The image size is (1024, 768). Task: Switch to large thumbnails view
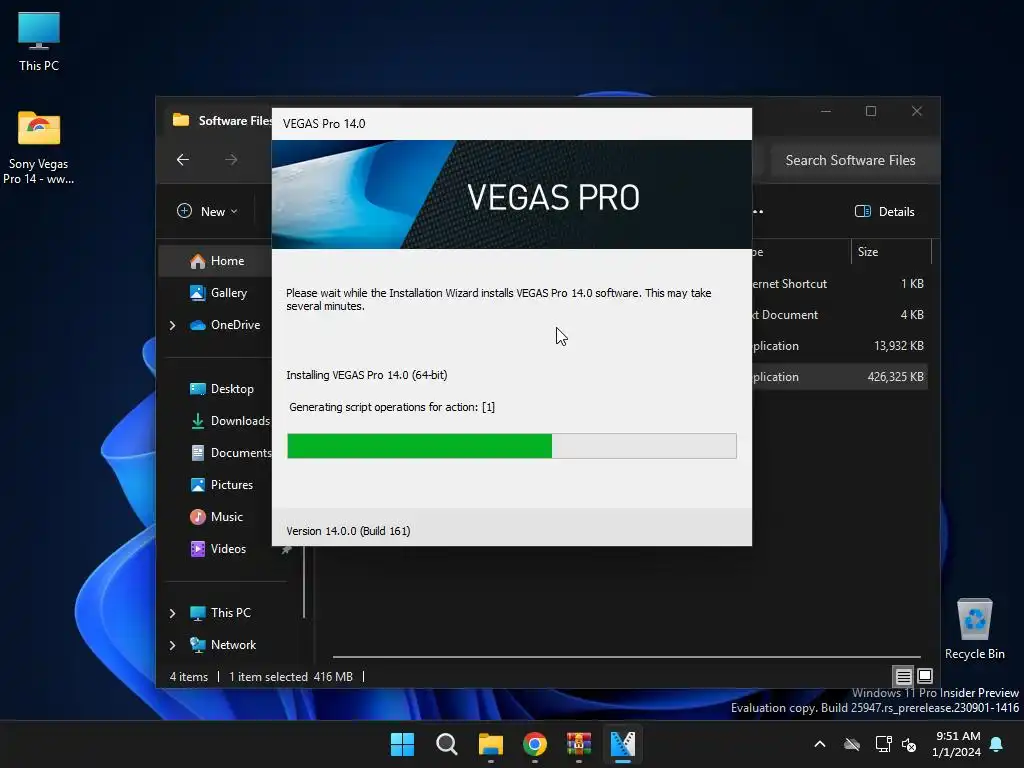(x=925, y=676)
